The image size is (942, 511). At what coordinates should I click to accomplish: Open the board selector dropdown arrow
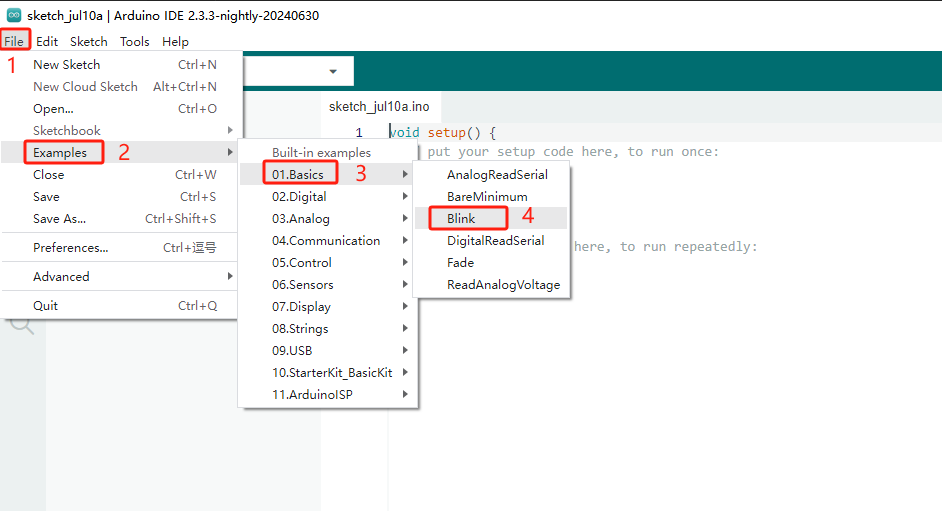(333, 71)
